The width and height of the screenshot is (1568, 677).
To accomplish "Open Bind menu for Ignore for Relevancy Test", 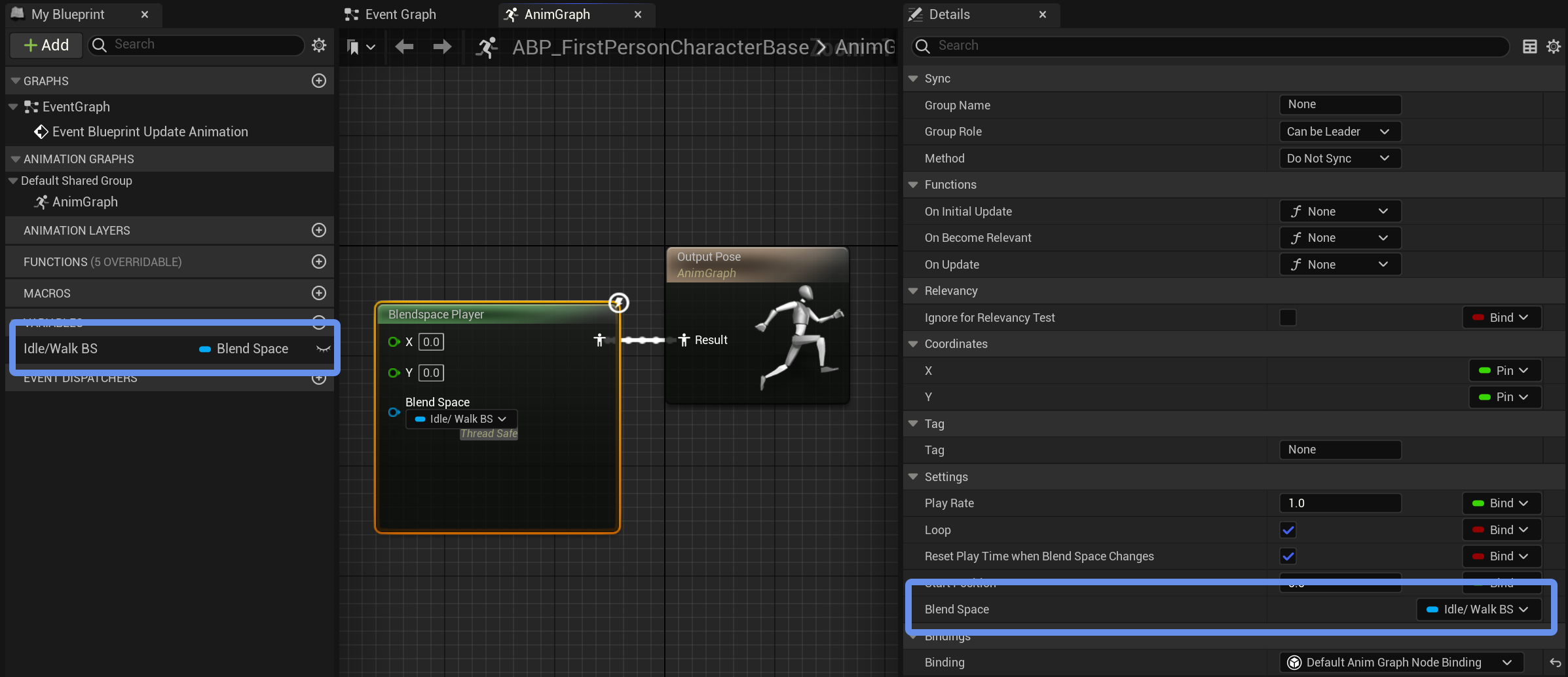I will tap(1501, 317).
